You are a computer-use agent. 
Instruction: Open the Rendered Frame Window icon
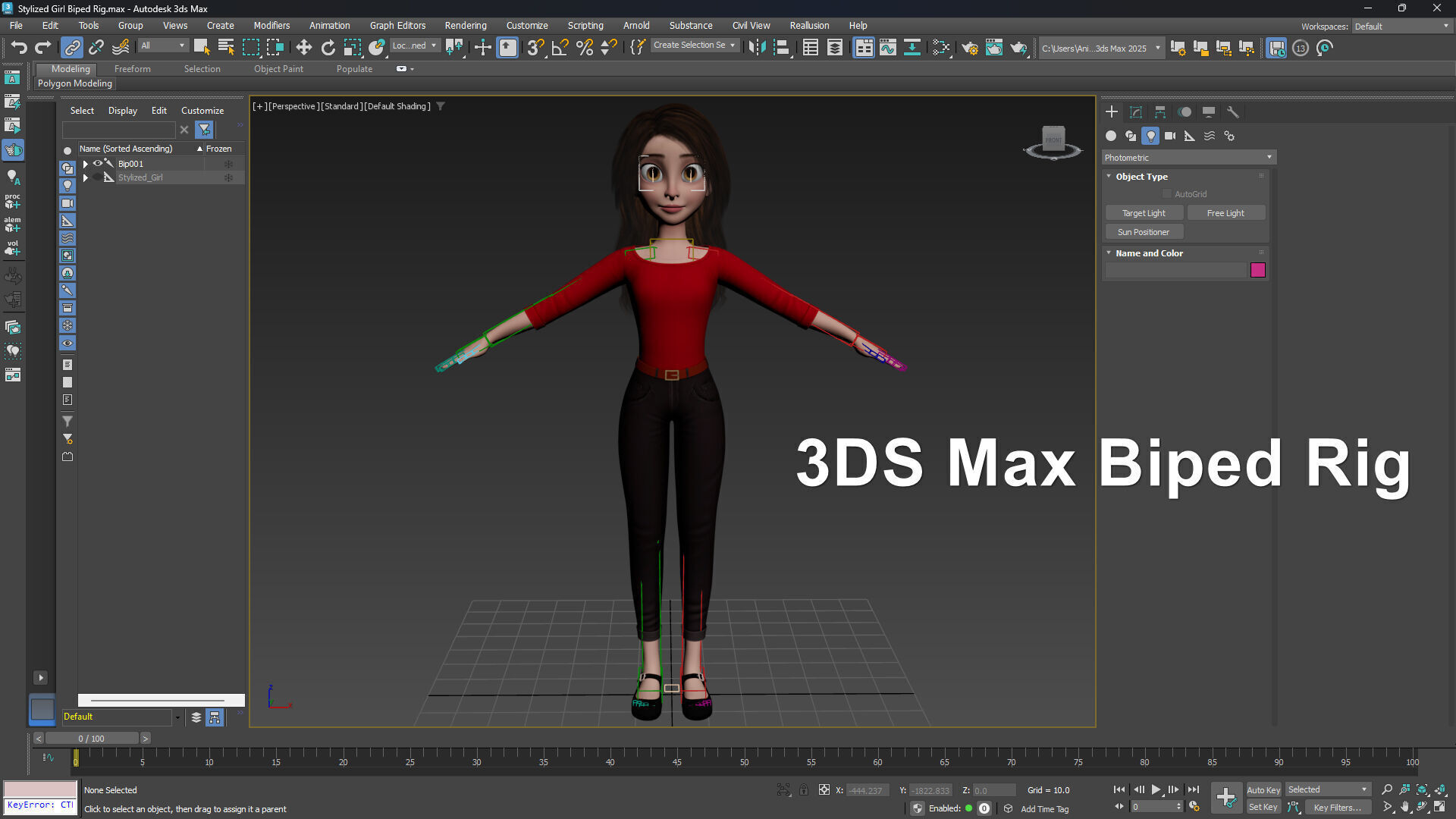994,47
